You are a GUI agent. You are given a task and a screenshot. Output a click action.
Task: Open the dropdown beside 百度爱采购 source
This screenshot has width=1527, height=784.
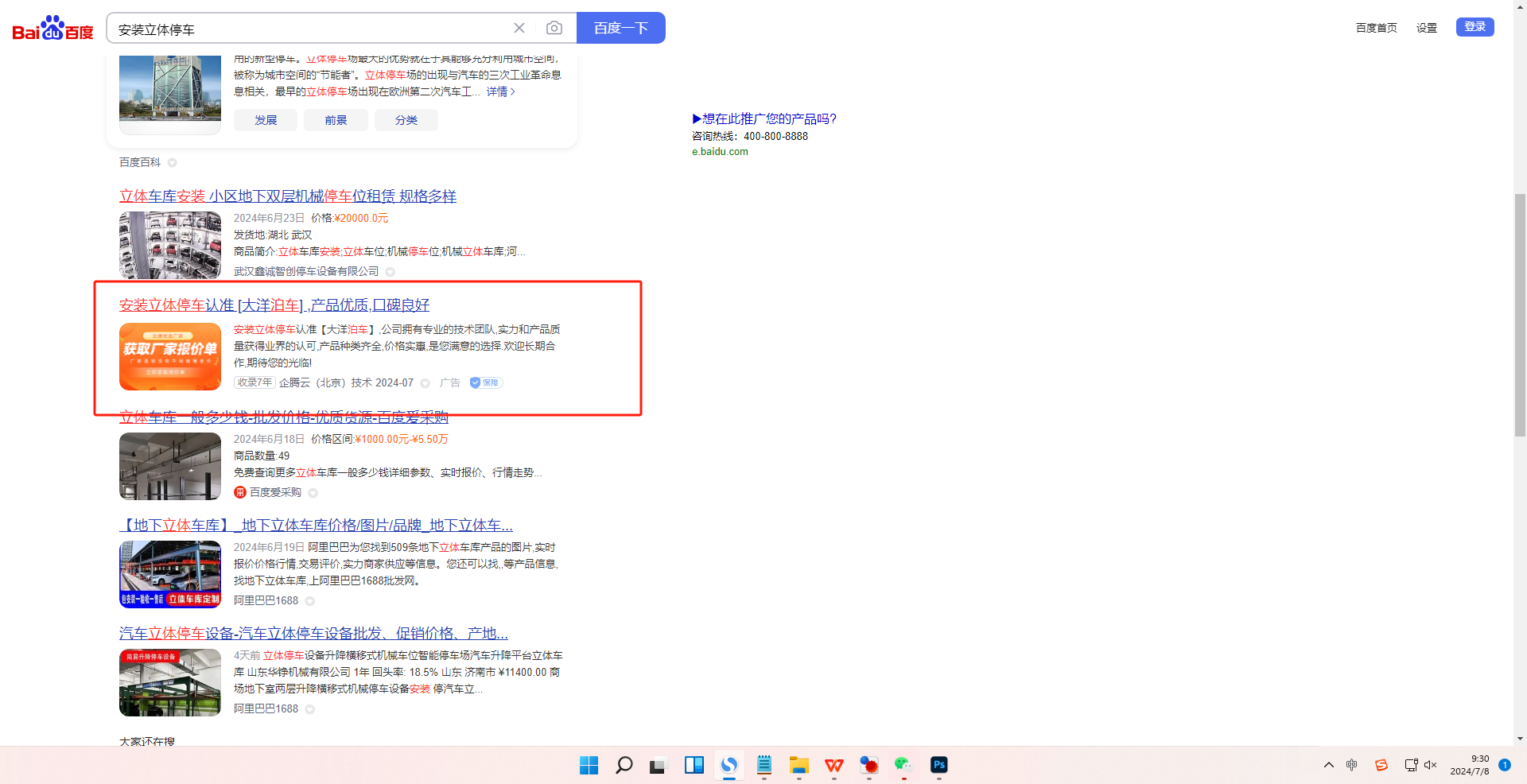[x=313, y=493]
